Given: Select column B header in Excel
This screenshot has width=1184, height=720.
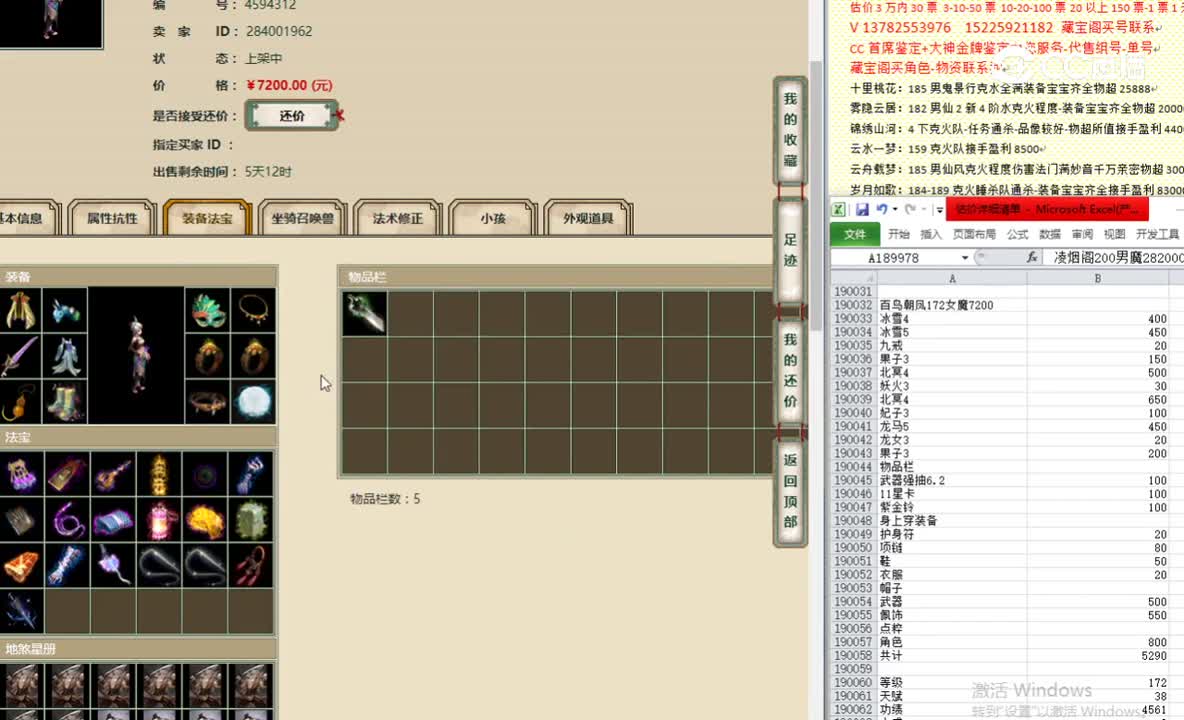Looking at the screenshot, I should [1097, 278].
